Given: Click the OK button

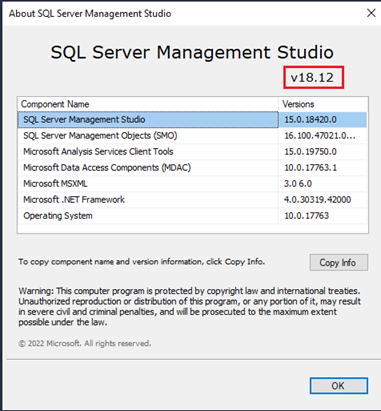Looking at the screenshot, I should (x=339, y=386).
